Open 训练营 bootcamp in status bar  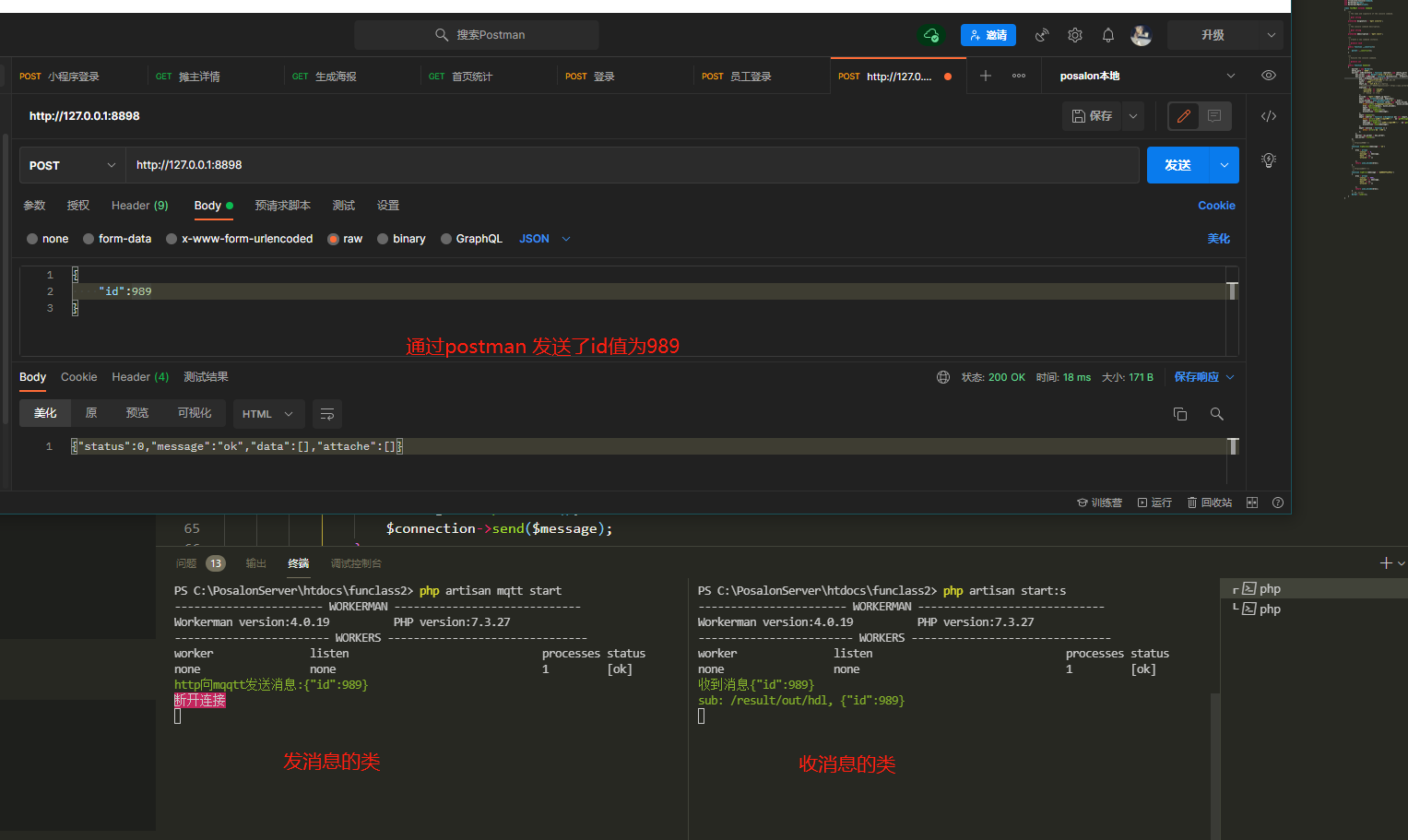point(1099,503)
